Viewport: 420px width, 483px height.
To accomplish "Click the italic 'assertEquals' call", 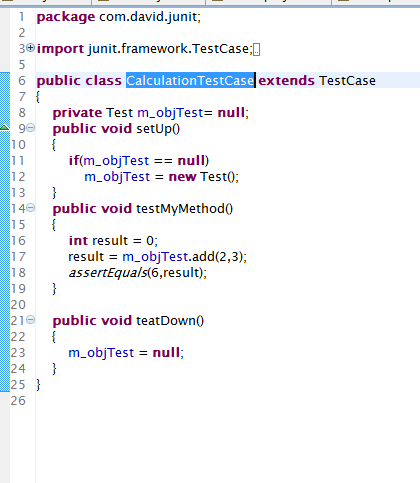I will tap(108, 273).
